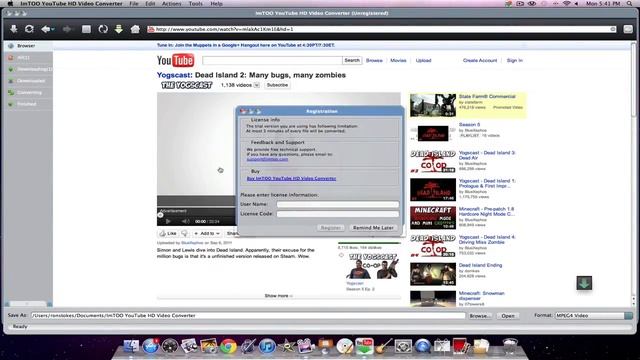Image resolution: width=640 pixels, height=360 pixels.
Task: Open the Help menu
Action: click(x=216, y=3)
